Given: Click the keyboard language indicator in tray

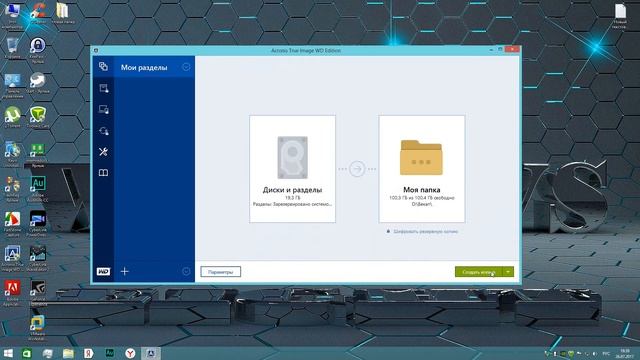Looking at the screenshot, I should point(606,353).
